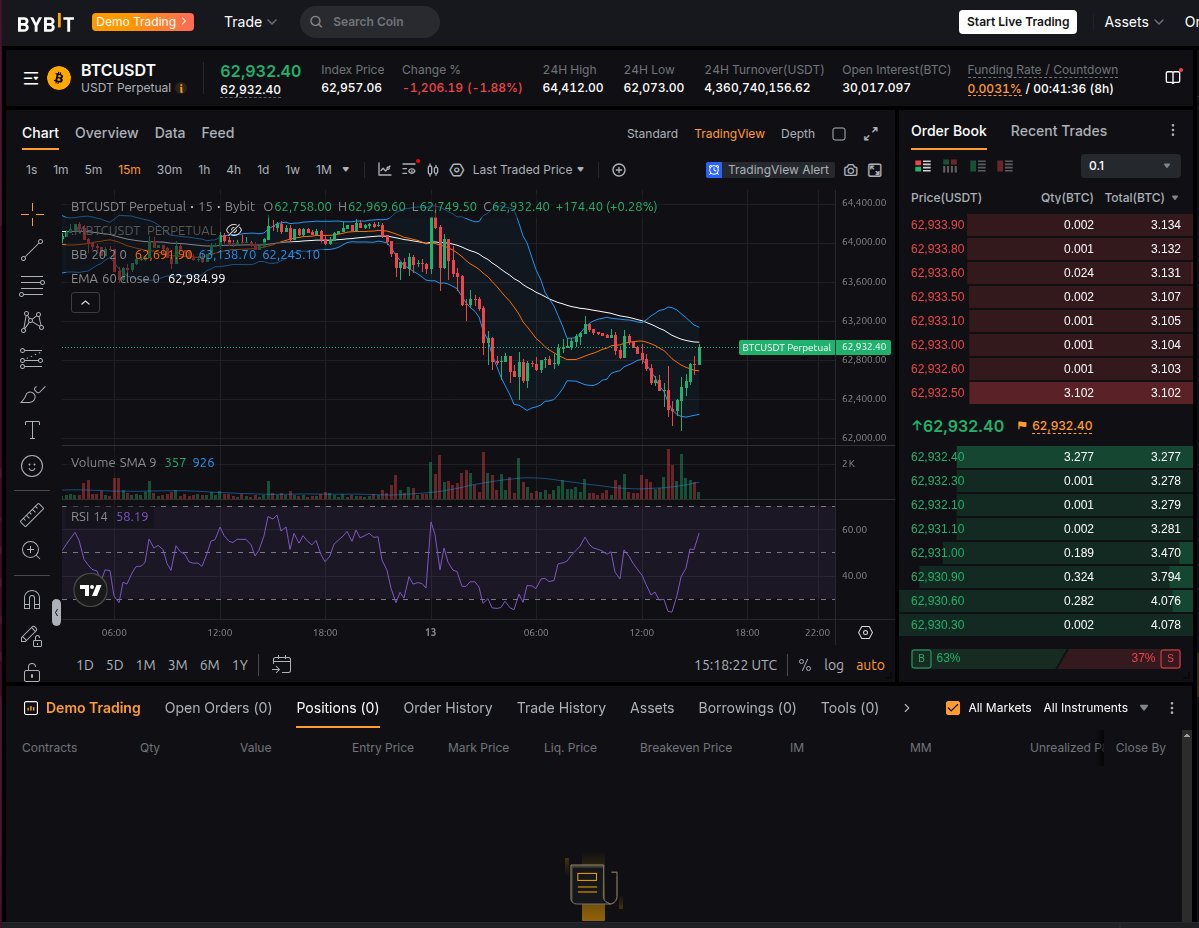Toggle percent scale mode

804,665
